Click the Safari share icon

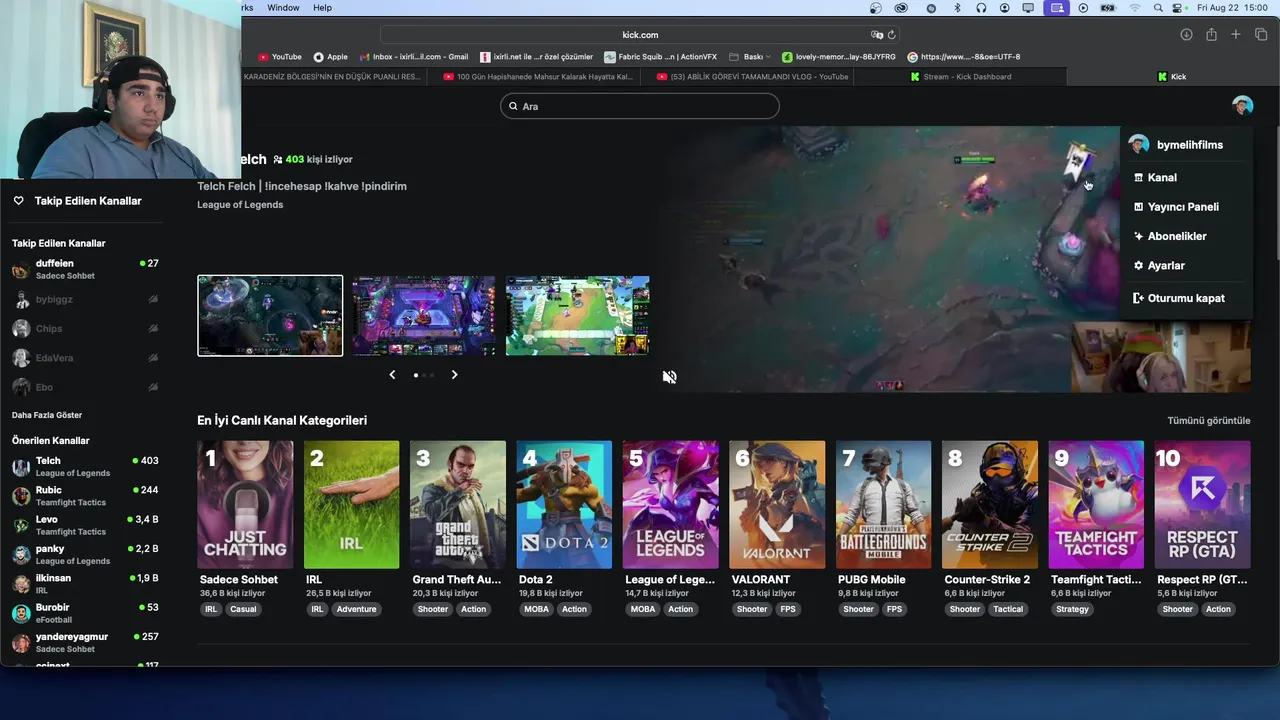pos(1211,34)
